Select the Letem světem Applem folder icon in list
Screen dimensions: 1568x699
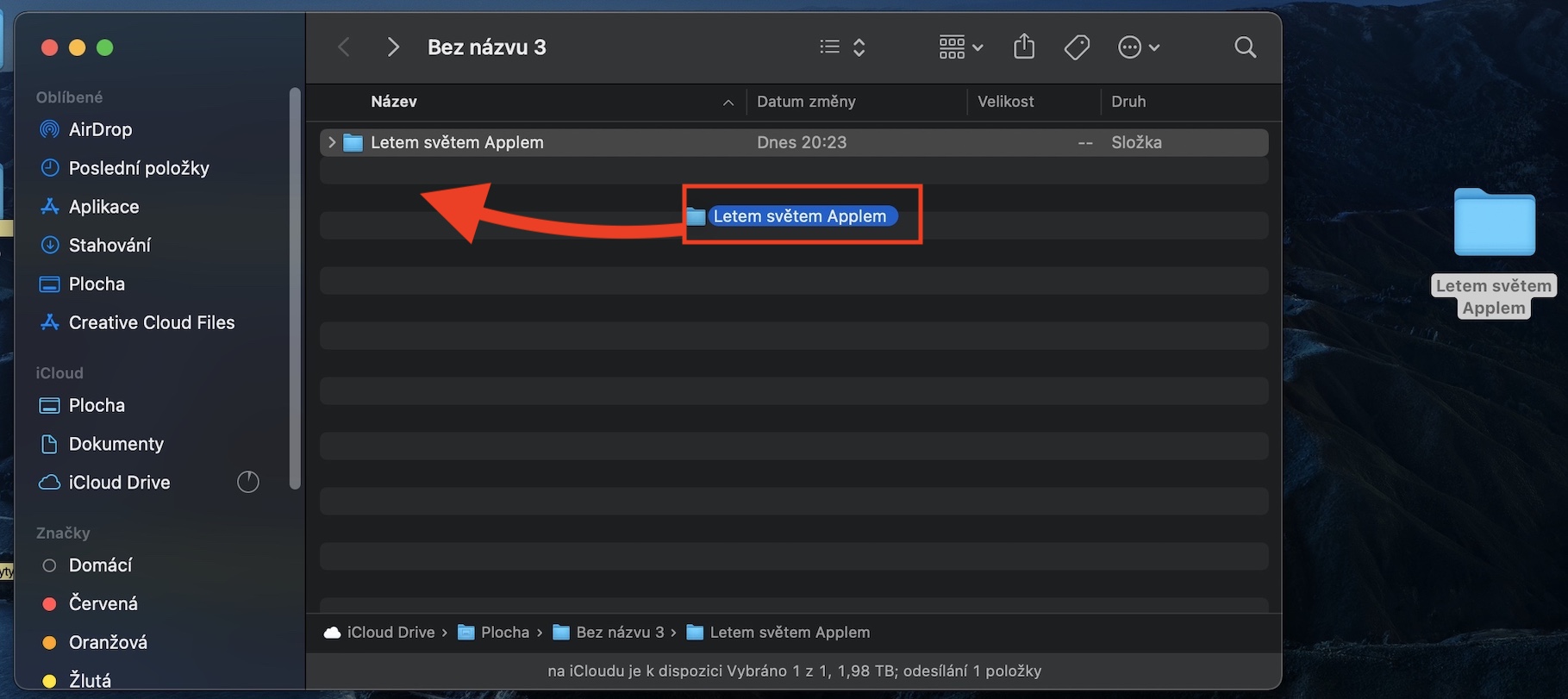pos(353,142)
